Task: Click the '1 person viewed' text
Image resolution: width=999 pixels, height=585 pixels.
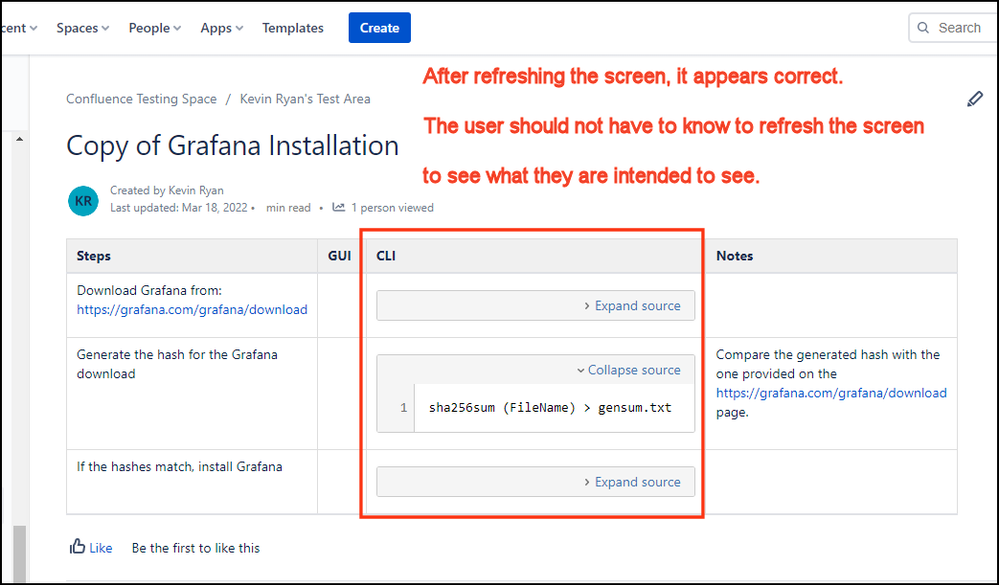Action: [392, 208]
